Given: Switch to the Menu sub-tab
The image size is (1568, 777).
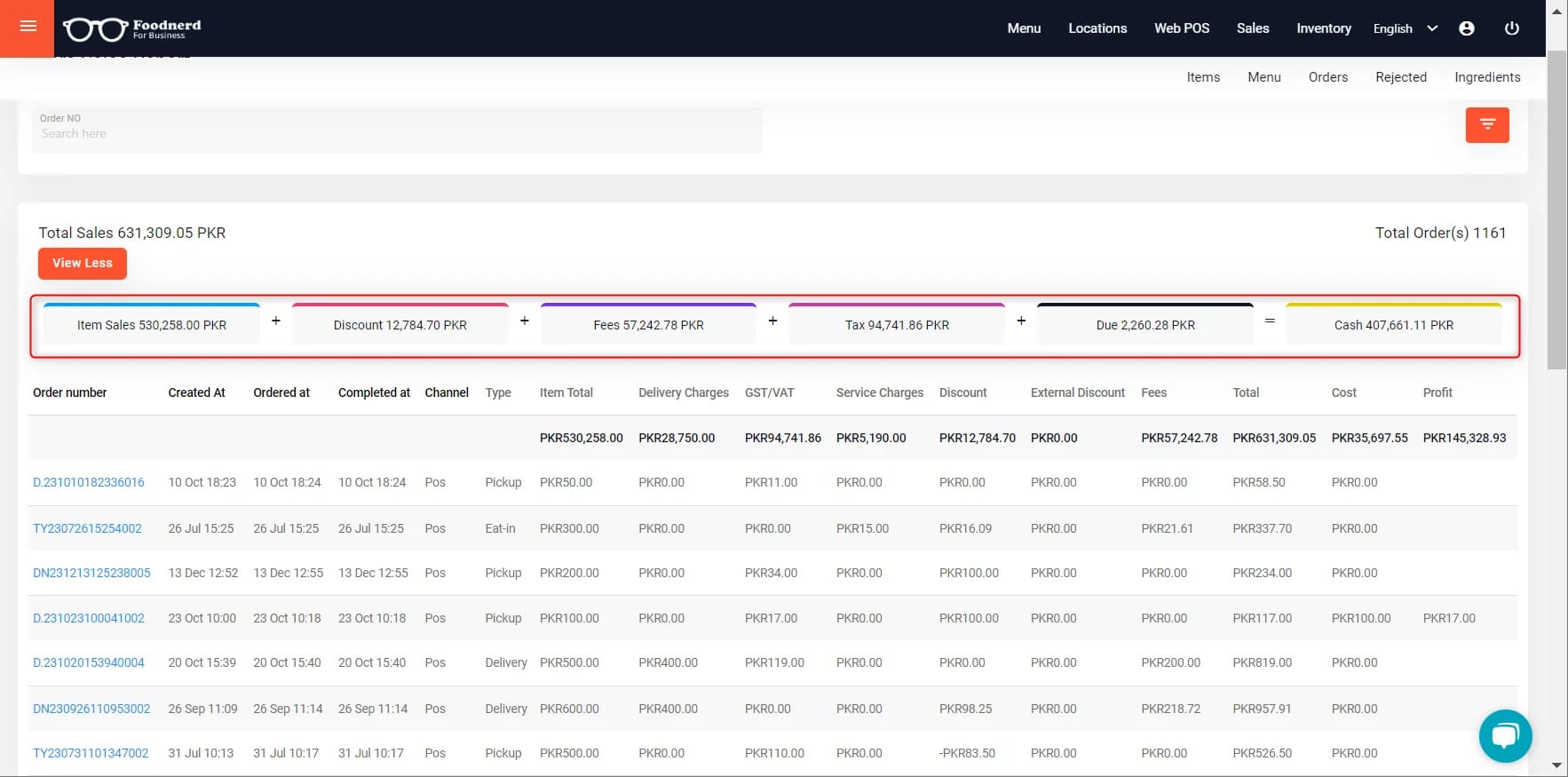Looking at the screenshot, I should coord(1264,77).
